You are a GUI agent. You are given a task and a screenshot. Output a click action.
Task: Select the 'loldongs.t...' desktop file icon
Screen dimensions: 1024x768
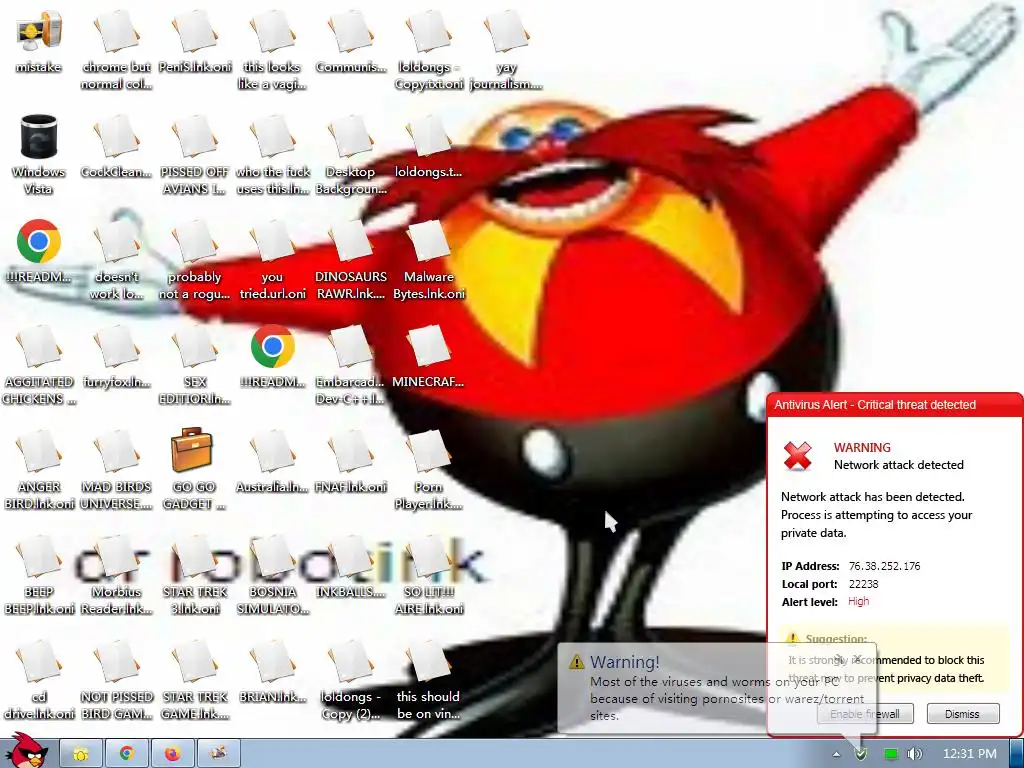tap(428, 146)
